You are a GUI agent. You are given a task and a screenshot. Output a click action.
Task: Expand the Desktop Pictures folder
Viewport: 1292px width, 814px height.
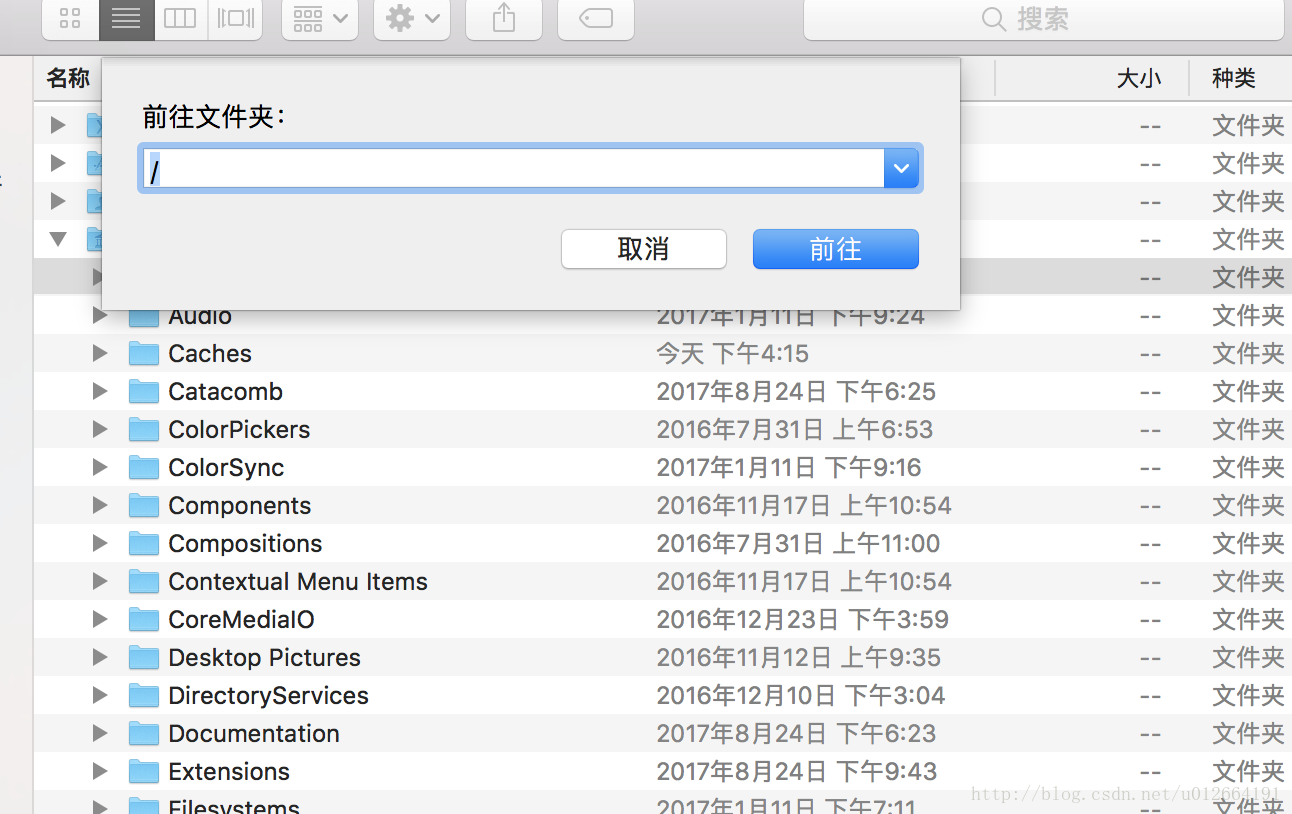pyautogui.click(x=99, y=657)
